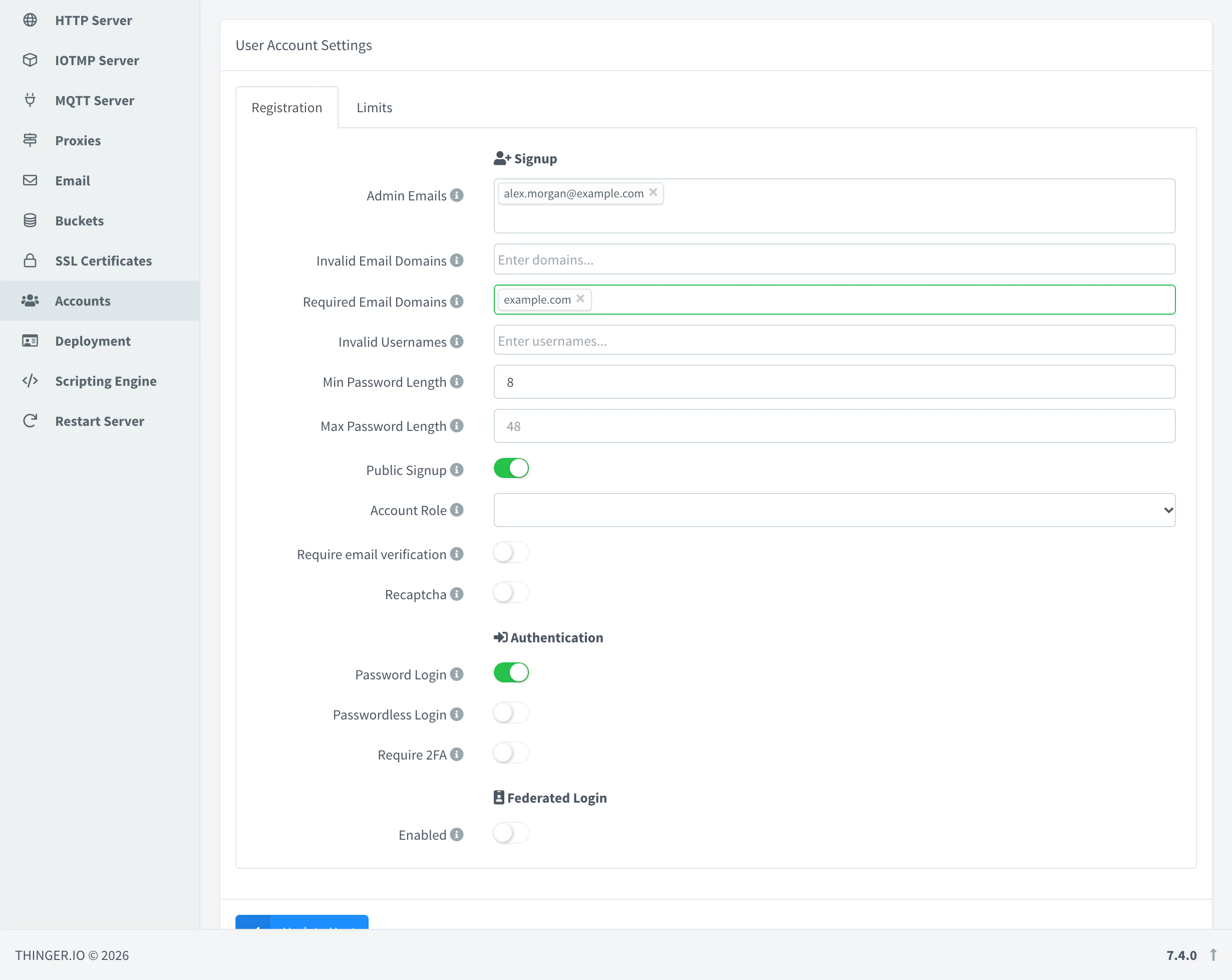Click the IOTMP Server cube icon
1232x980 pixels.
[x=30, y=60]
